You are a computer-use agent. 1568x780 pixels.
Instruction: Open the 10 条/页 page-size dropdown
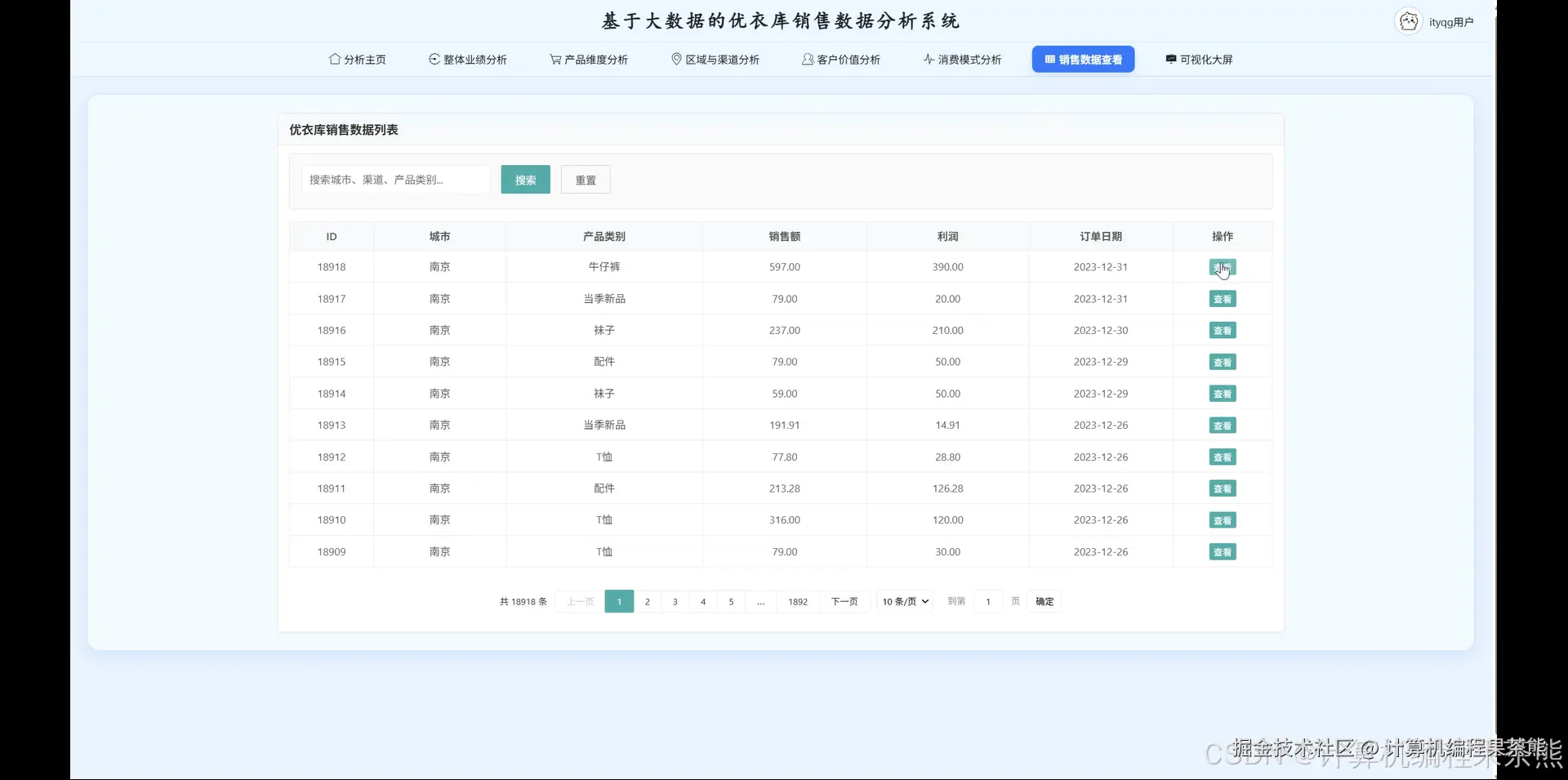[905, 602]
